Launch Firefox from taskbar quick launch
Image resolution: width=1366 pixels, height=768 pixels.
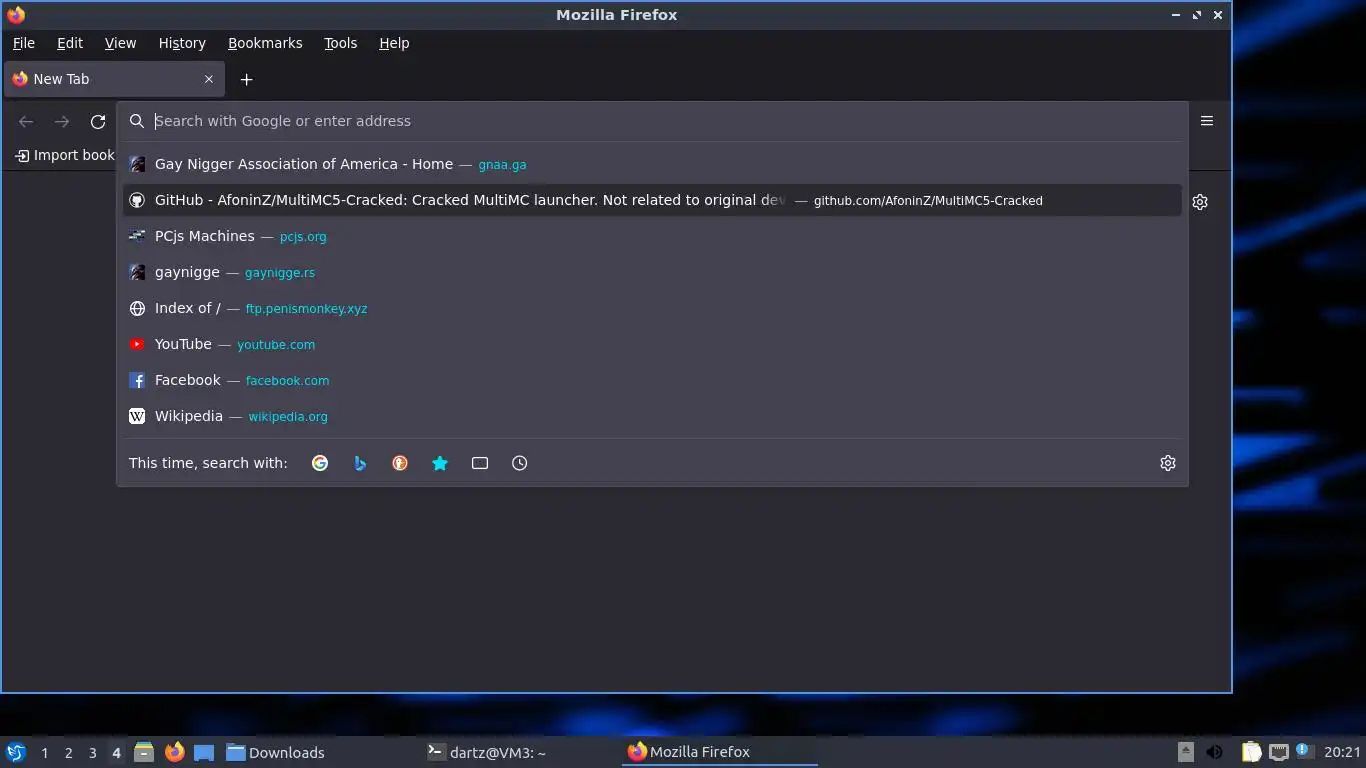point(174,752)
